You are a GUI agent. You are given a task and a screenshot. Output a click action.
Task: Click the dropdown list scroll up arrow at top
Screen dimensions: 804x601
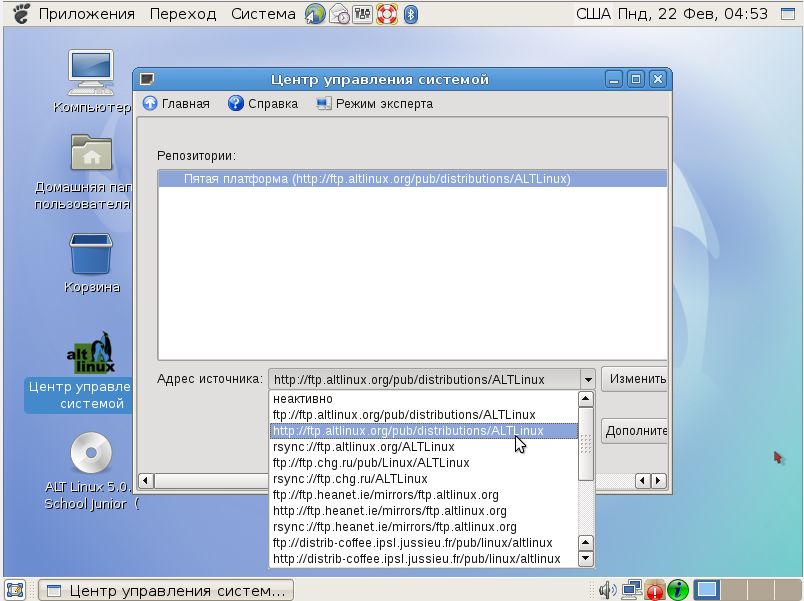pos(586,399)
